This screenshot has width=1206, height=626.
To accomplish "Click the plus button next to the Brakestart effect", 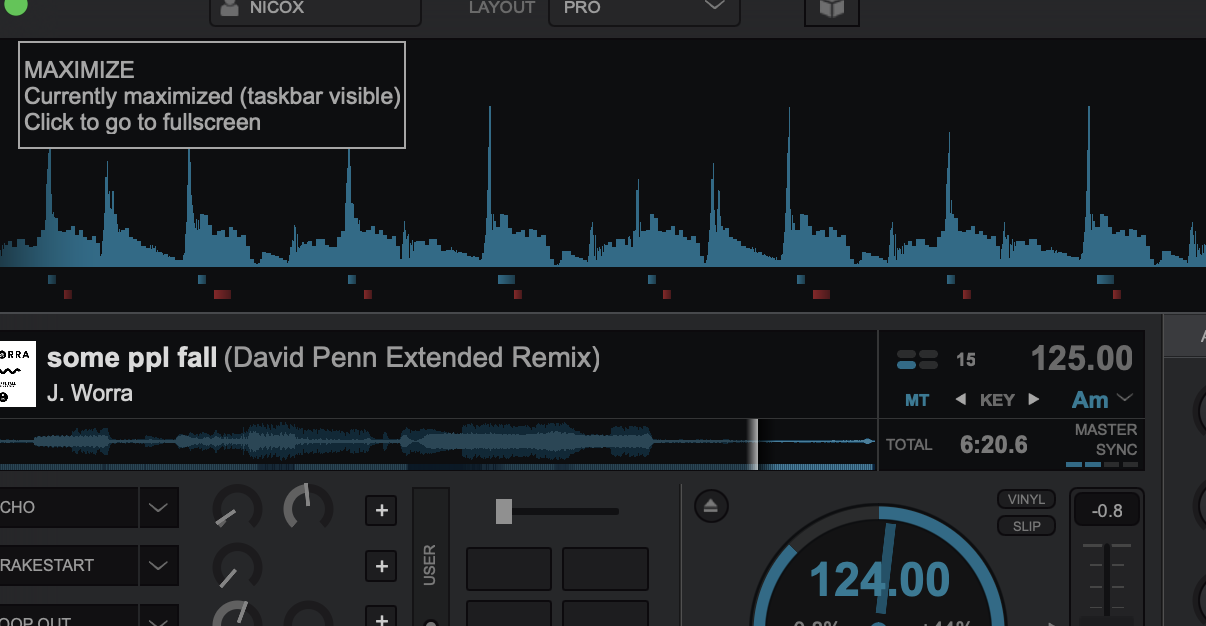I will click(x=381, y=567).
